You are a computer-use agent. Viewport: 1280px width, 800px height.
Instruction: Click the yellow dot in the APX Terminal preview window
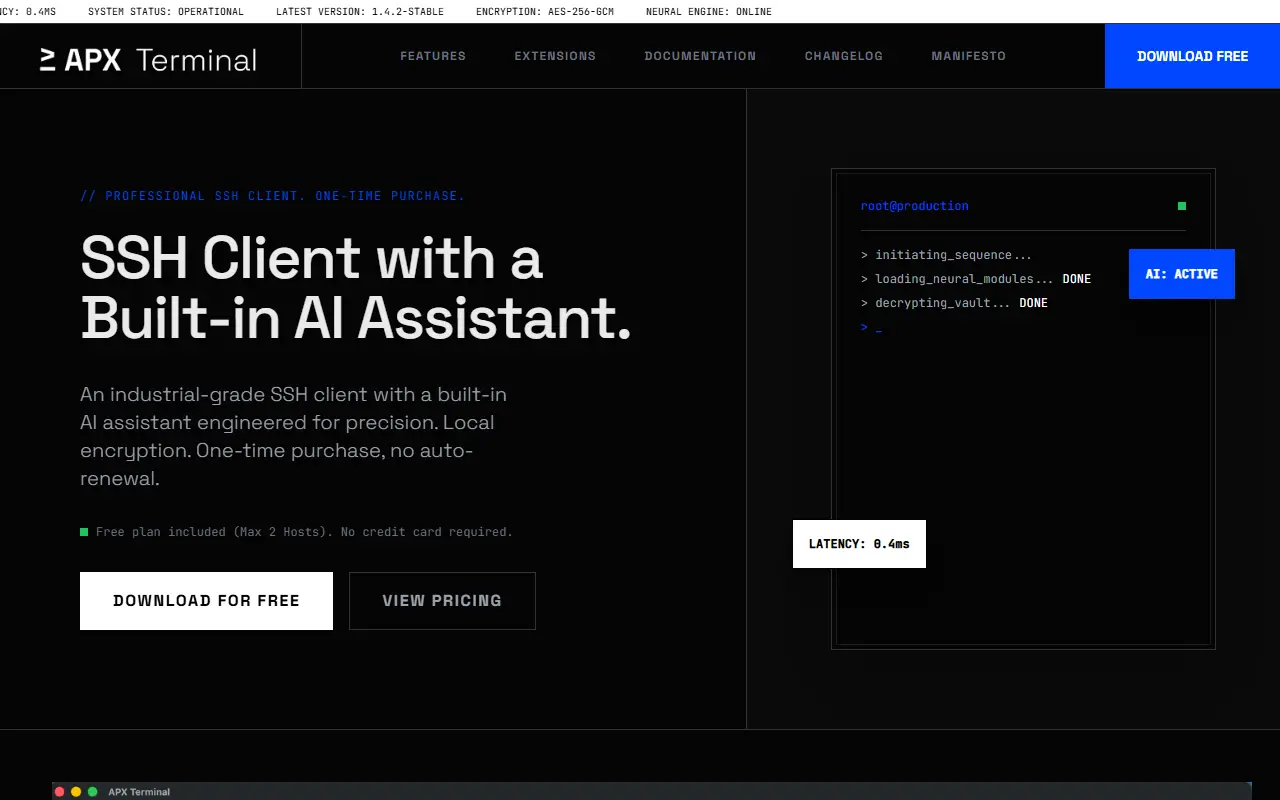(76, 792)
